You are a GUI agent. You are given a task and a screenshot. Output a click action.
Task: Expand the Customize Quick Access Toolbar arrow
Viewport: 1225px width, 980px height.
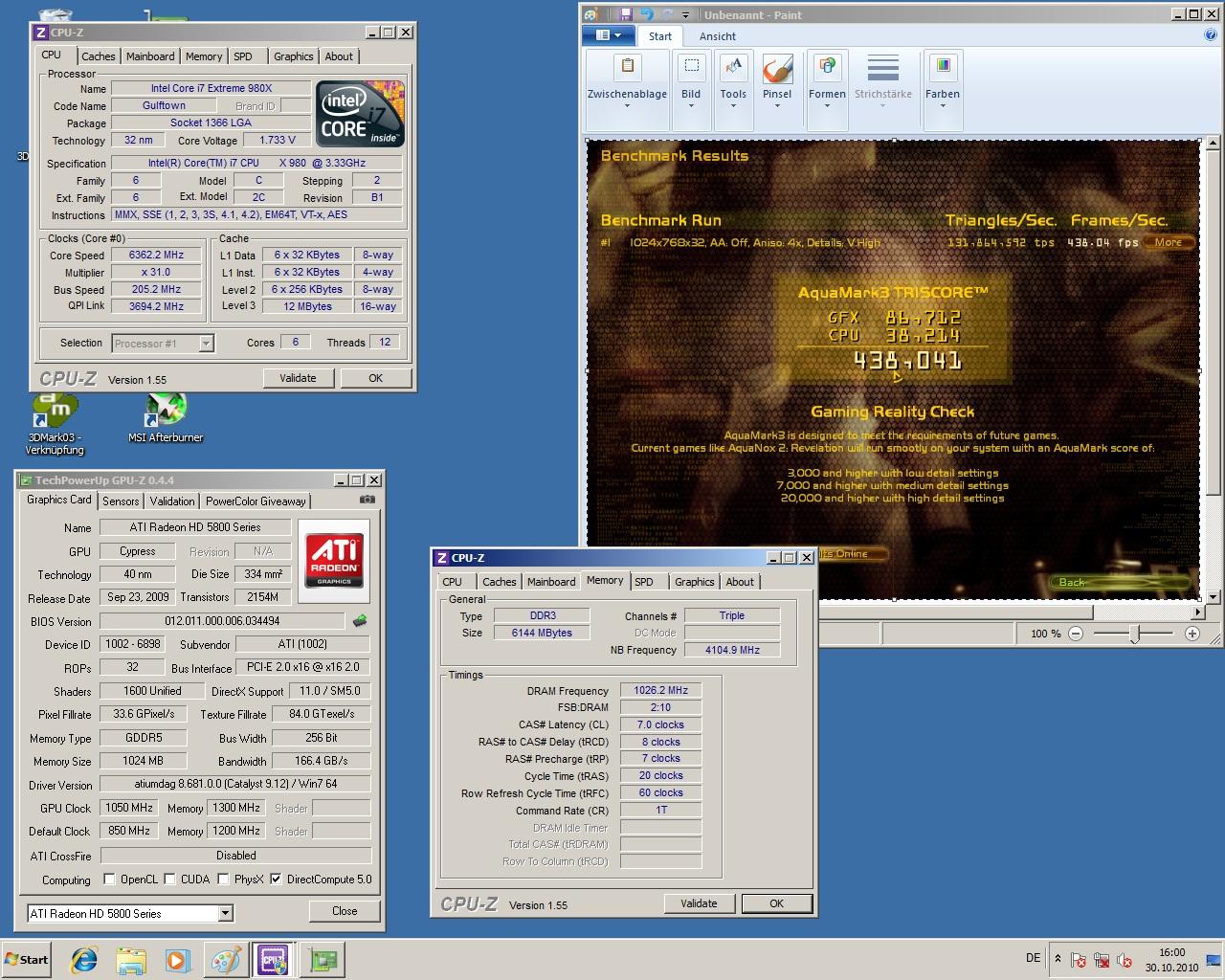click(x=686, y=14)
